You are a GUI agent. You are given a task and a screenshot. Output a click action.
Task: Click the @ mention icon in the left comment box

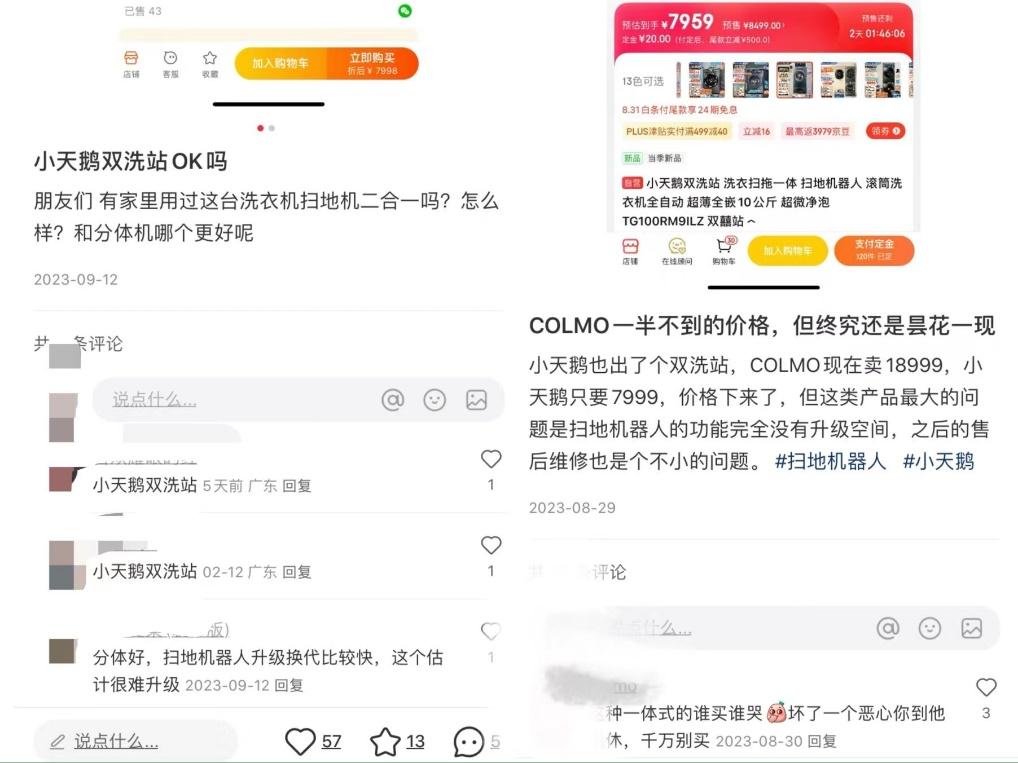pos(393,399)
